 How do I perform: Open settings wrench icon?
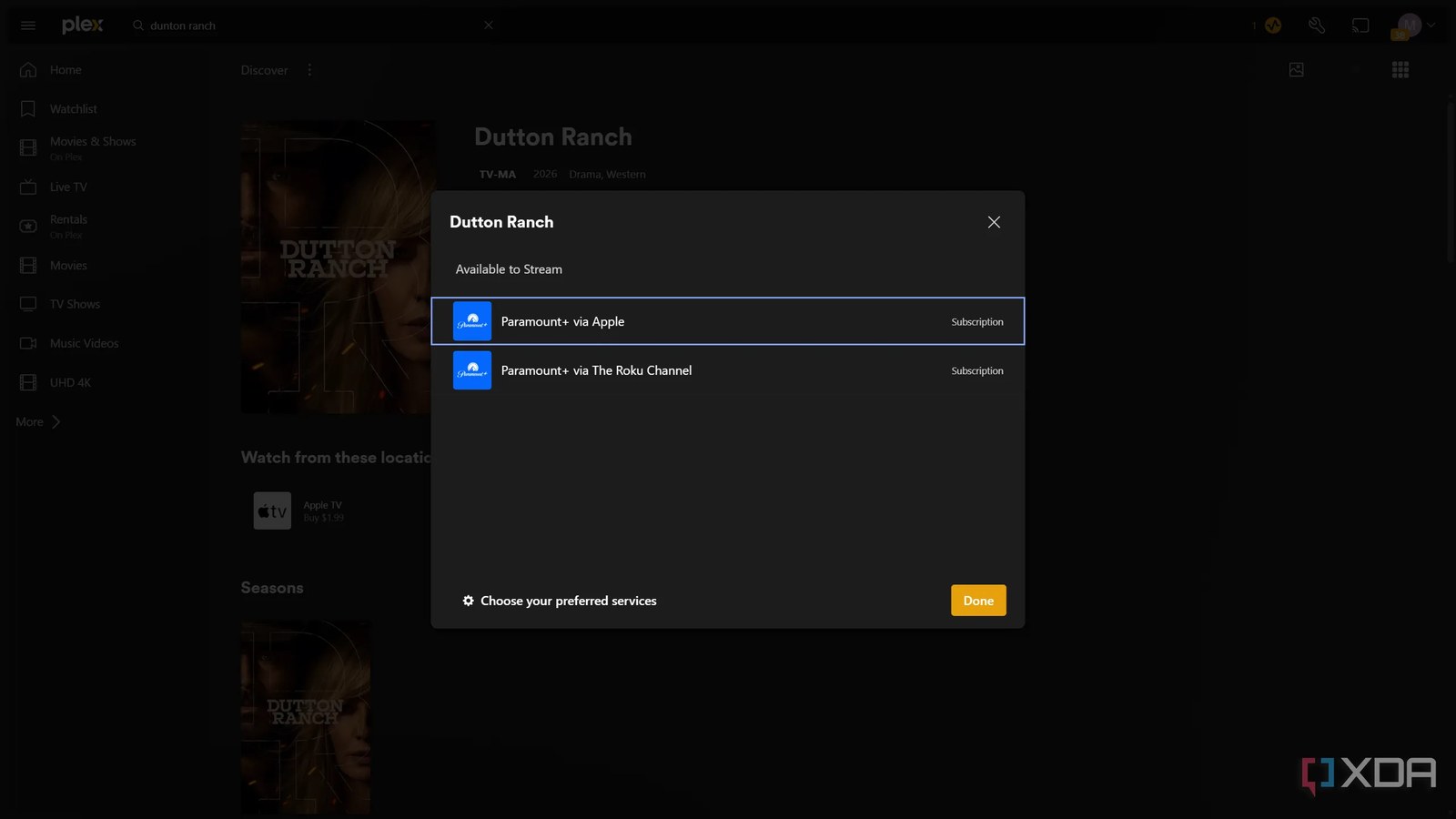coord(1317,25)
